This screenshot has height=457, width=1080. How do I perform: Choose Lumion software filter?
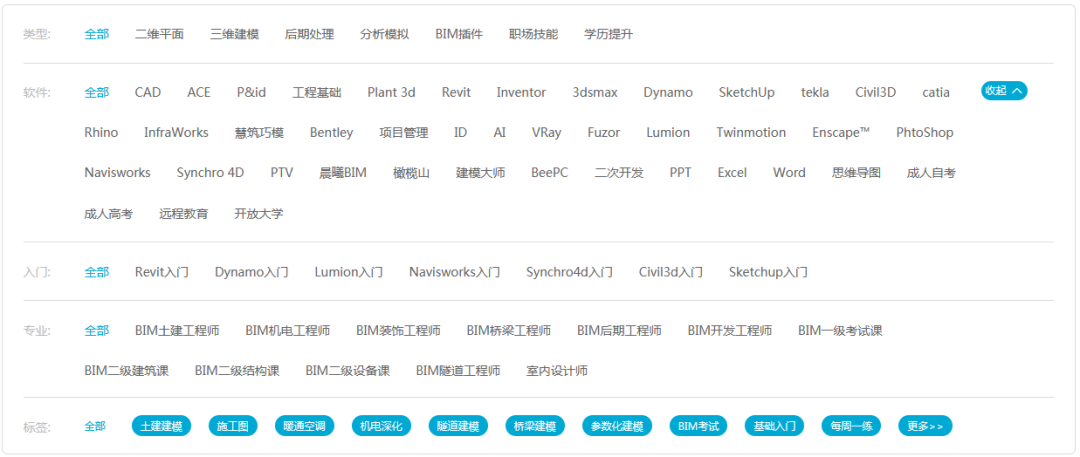pos(668,132)
